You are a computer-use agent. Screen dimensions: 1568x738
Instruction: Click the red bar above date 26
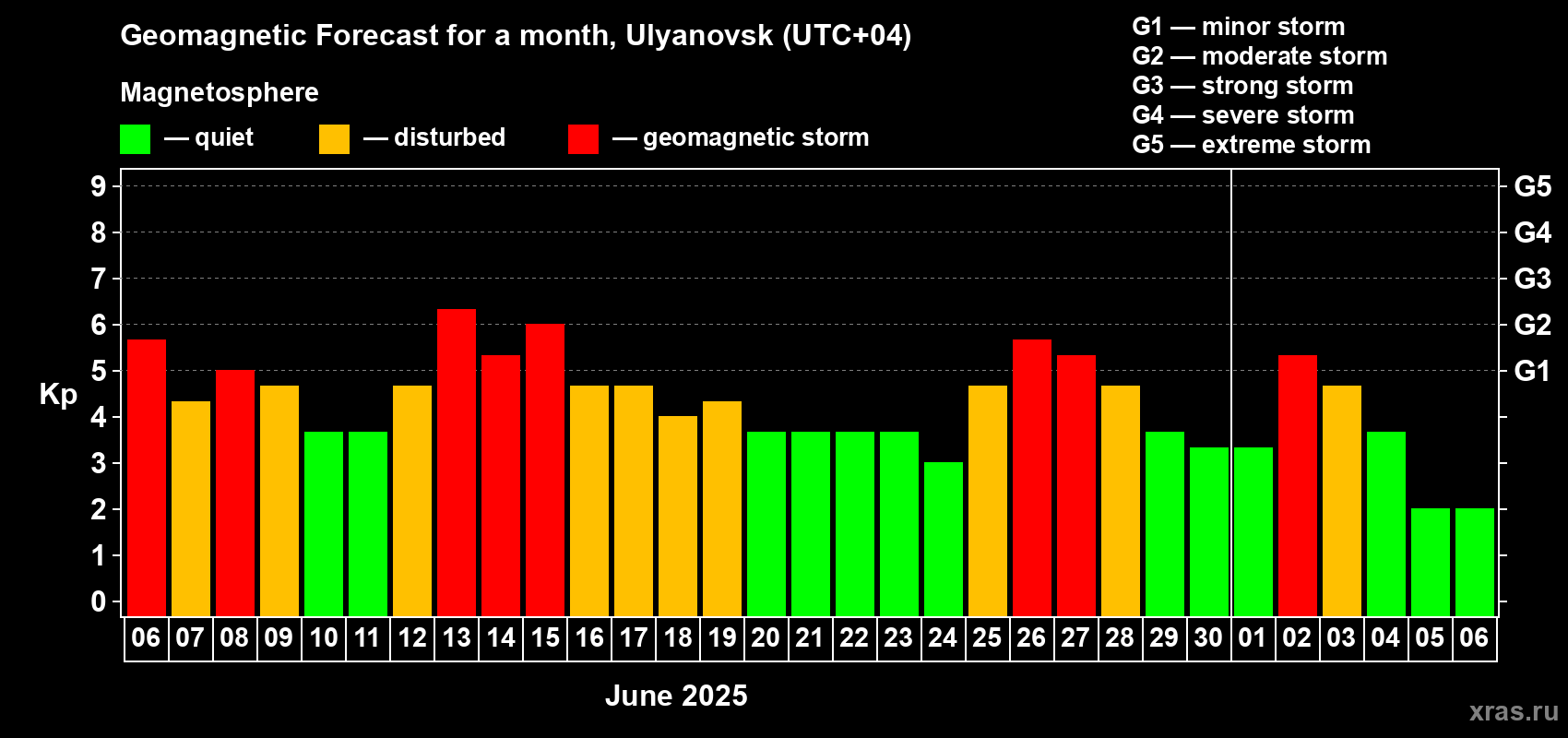coord(1032,478)
